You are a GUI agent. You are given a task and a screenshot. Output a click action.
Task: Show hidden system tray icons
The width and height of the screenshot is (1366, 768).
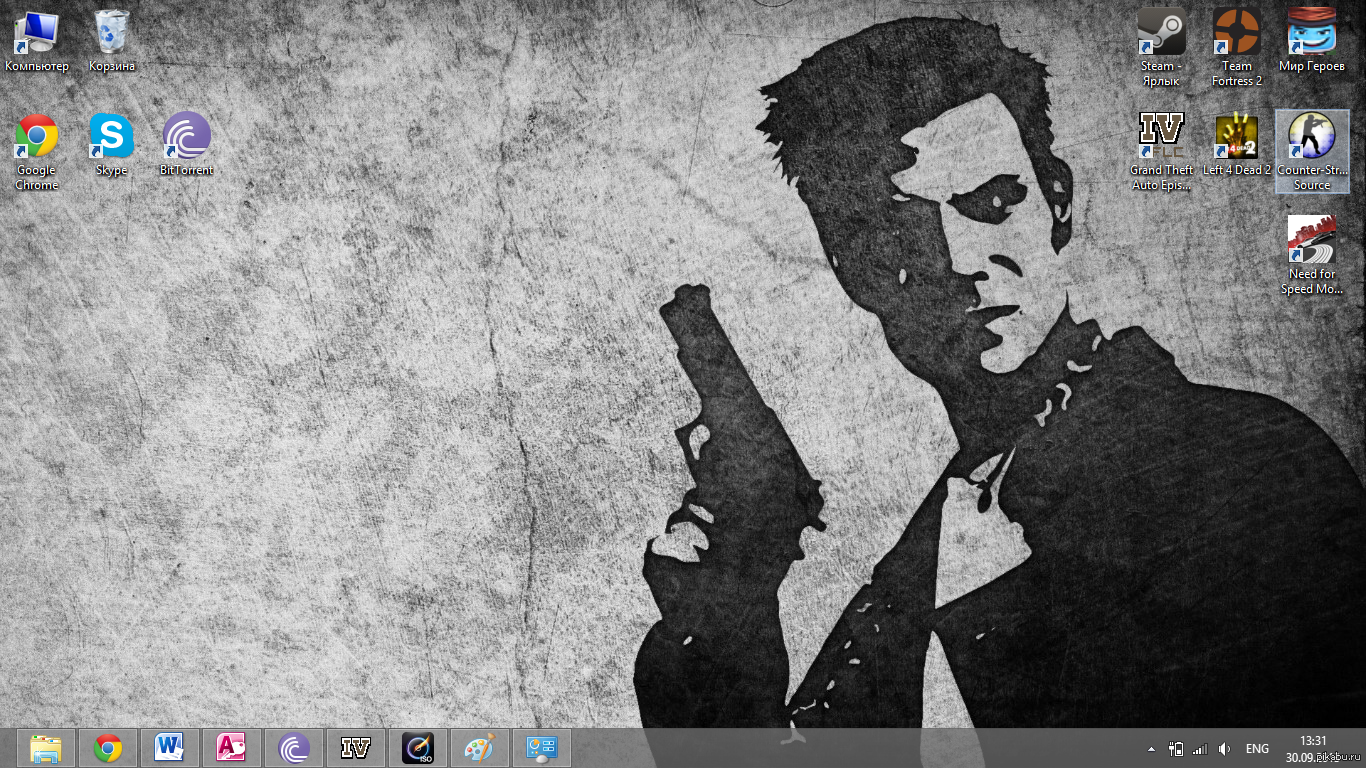pos(1150,749)
